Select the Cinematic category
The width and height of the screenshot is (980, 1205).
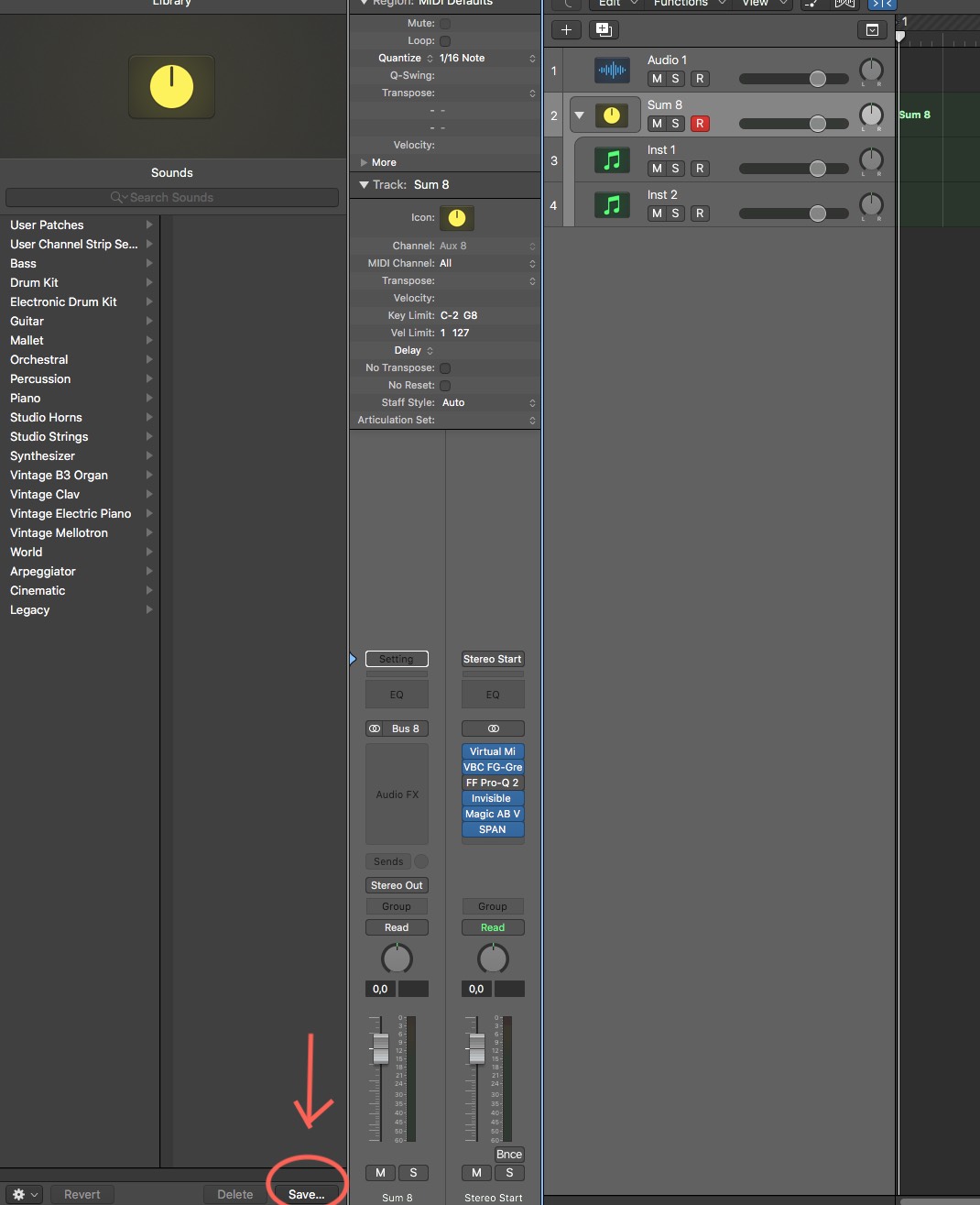click(x=81, y=590)
